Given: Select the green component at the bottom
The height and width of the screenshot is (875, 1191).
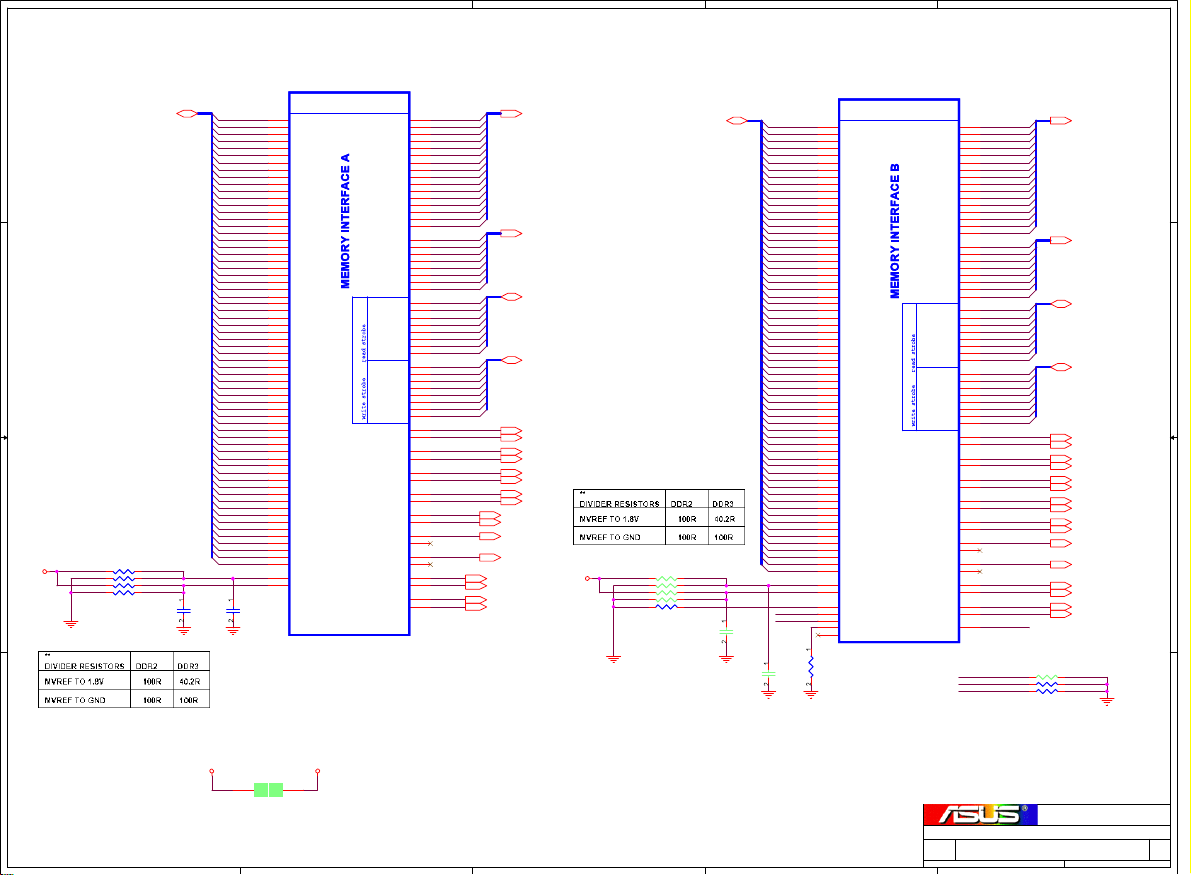Looking at the screenshot, I should tap(268, 790).
